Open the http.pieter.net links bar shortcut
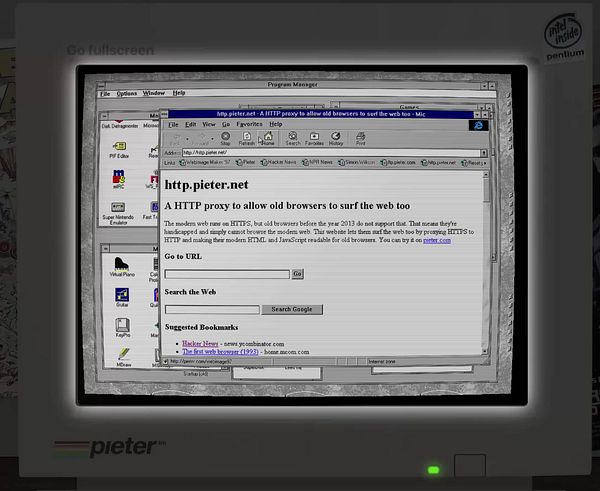This screenshot has width=600, height=491. (x=438, y=162)
